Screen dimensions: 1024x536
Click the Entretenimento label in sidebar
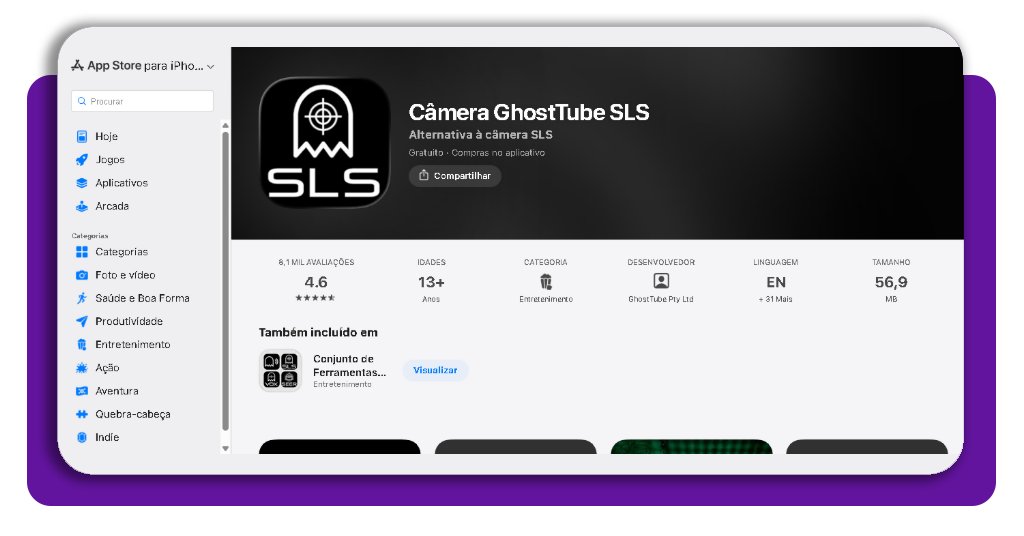pos(133,345)
